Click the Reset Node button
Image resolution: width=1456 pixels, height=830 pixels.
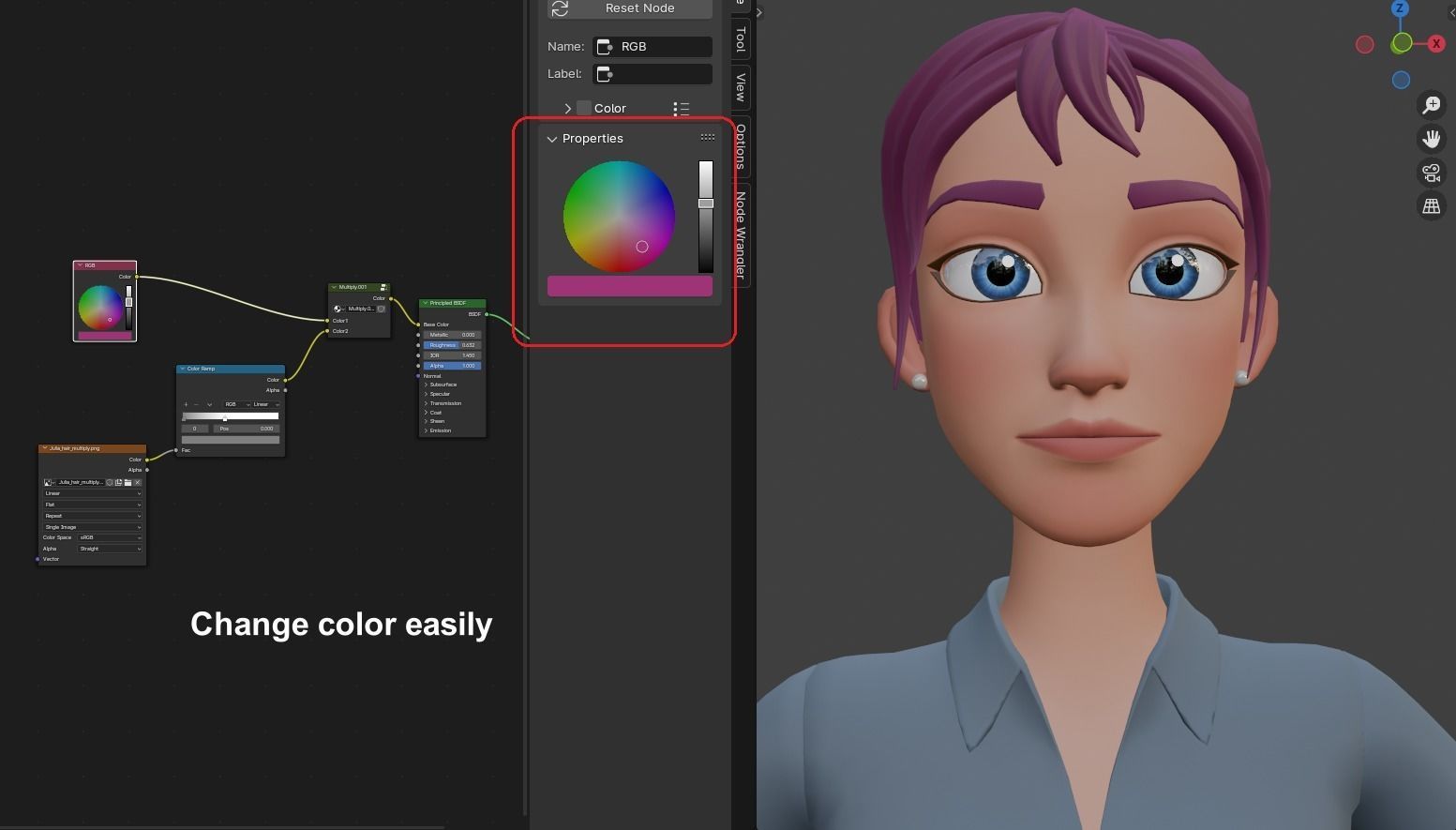pyautogui.click(x=630, y=8)
